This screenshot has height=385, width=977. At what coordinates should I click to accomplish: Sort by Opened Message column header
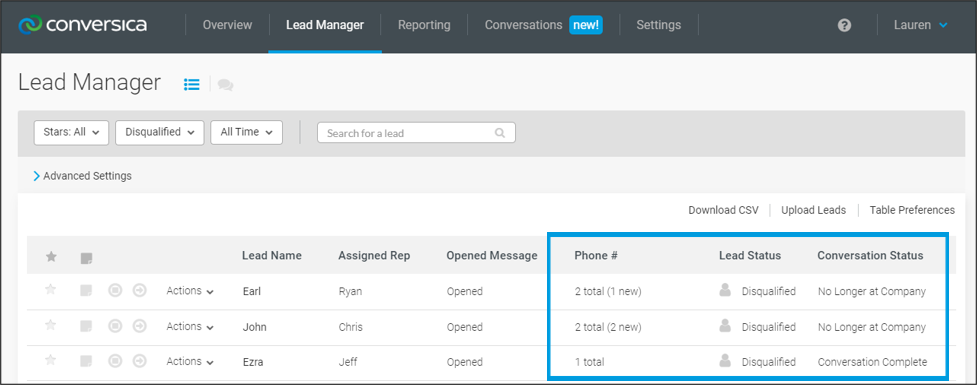pos(492,255)
